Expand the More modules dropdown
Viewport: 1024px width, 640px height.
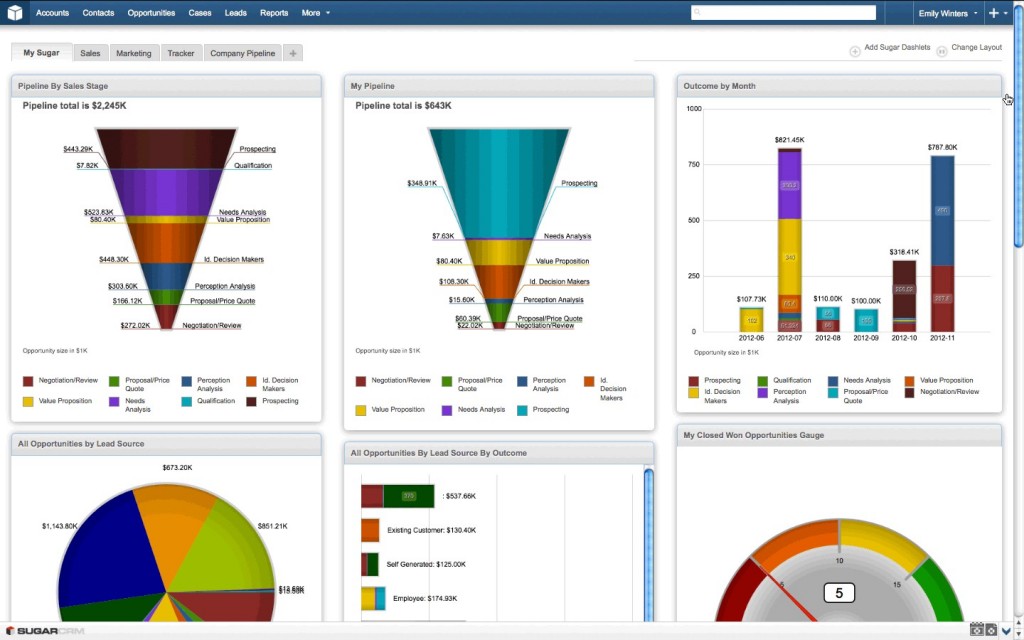pos(315,13)
